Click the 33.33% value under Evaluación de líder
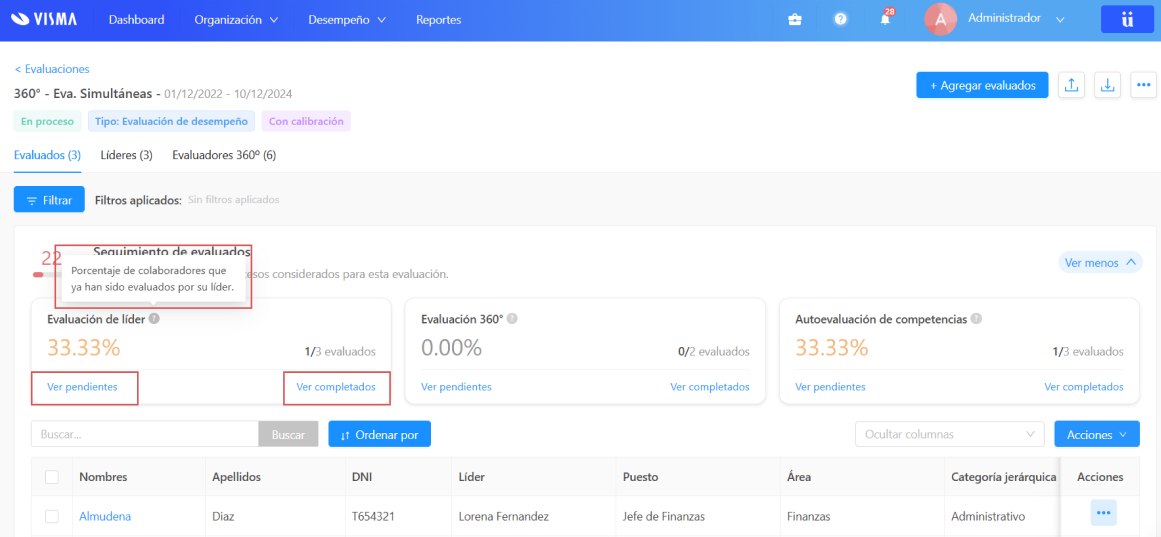This screenshot has height=537, width=1161. point(84,347)
